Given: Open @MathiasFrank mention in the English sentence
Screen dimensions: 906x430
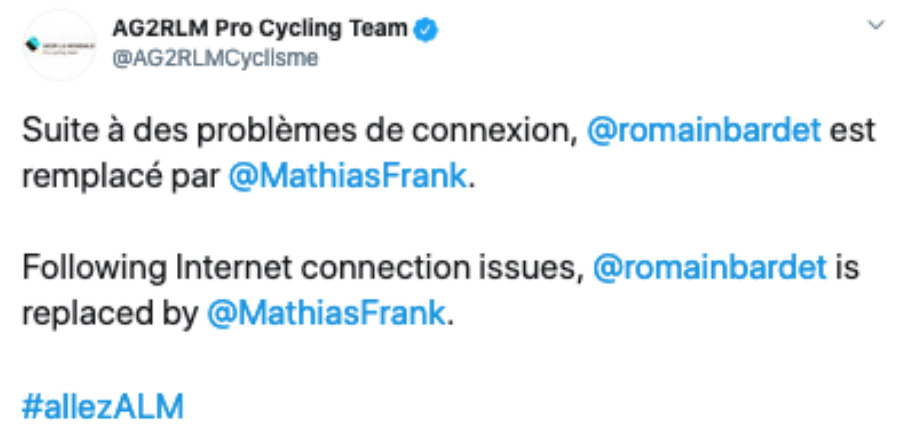Looking at the screenshot, I should coord(325,312).
